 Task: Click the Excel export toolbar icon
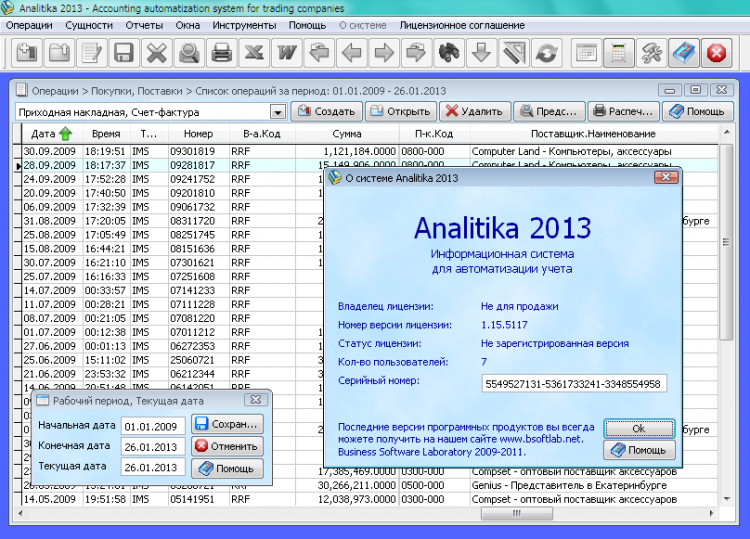coord(254,53)
